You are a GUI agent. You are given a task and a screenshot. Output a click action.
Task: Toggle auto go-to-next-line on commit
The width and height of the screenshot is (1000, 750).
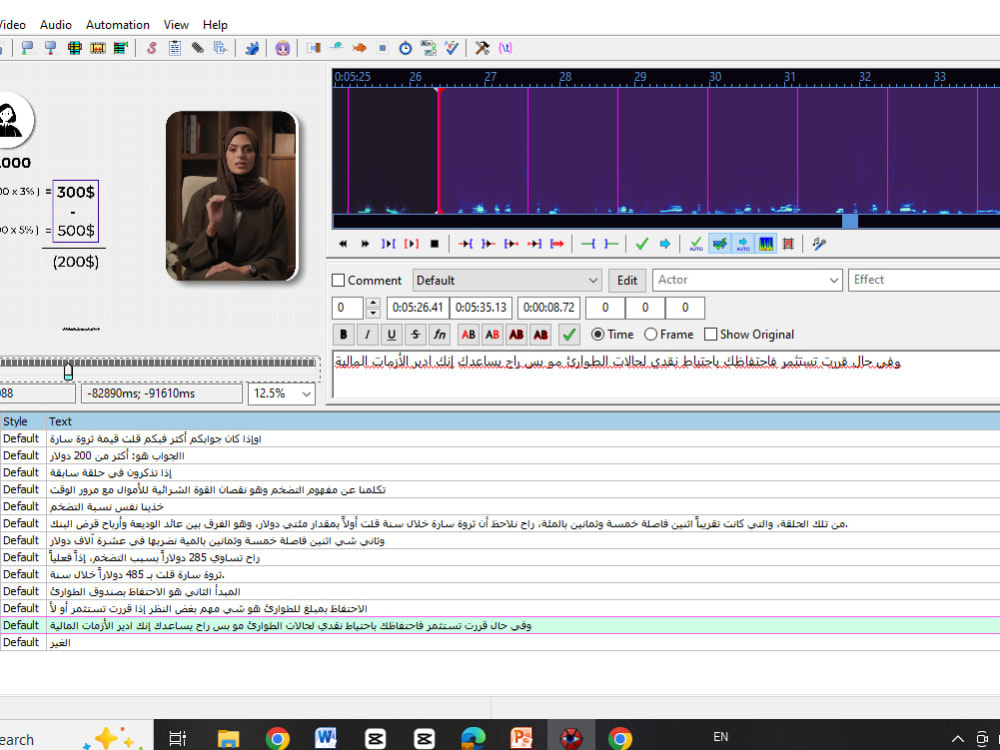coord(719,244)
